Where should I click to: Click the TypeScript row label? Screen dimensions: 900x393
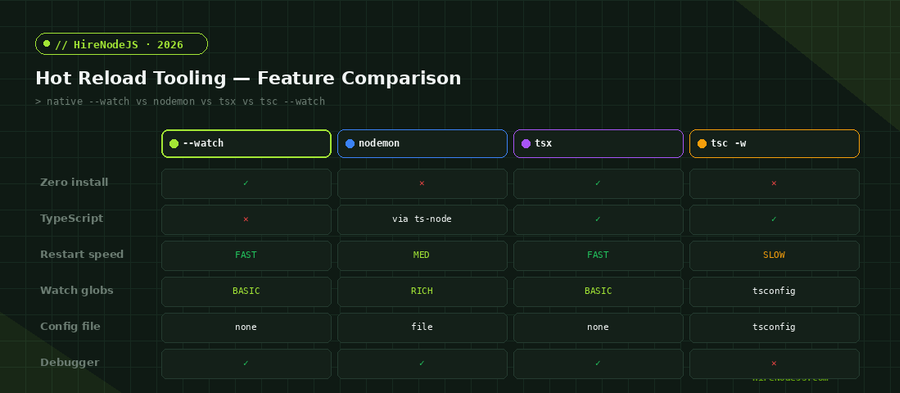pos(72,219)
